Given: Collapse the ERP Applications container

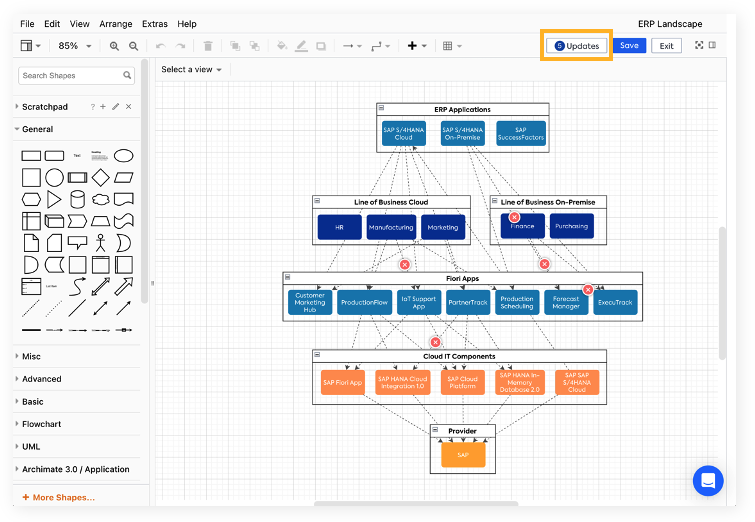Looking at the screenshot, I should point(381,108).
